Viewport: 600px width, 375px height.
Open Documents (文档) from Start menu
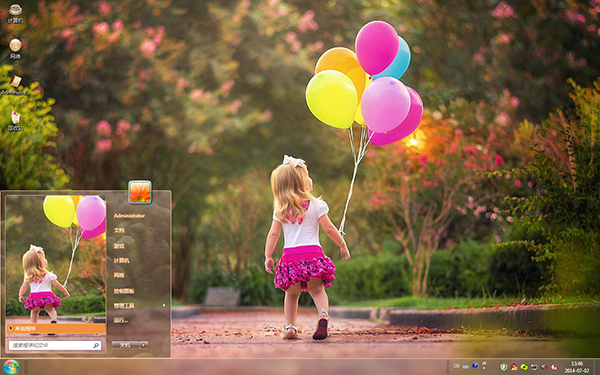click(119, 230)
